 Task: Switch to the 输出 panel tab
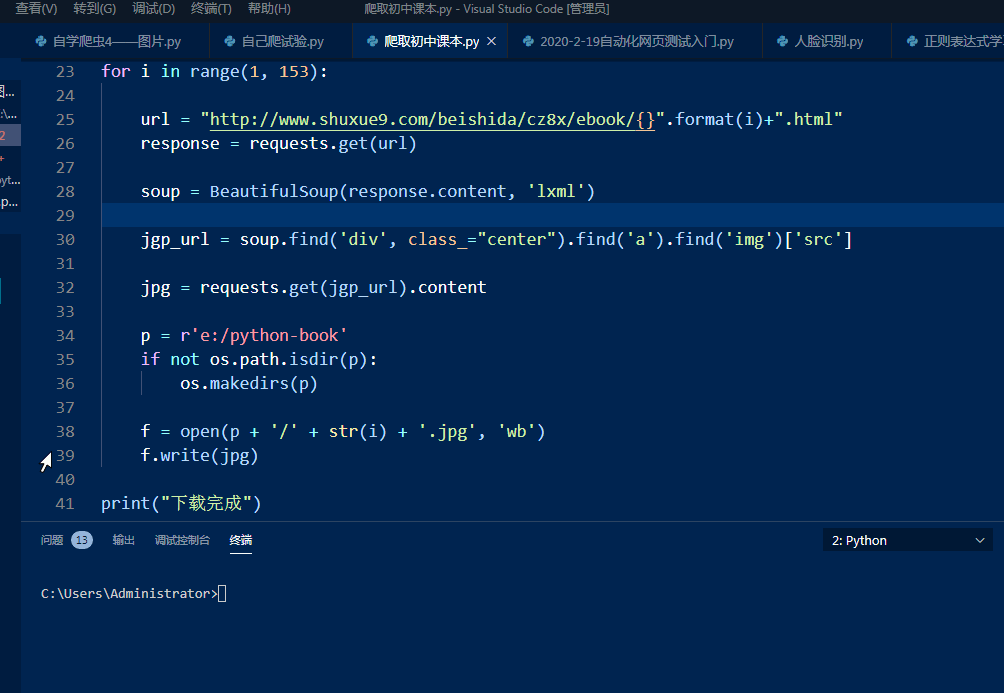click(x=123, y=539)
